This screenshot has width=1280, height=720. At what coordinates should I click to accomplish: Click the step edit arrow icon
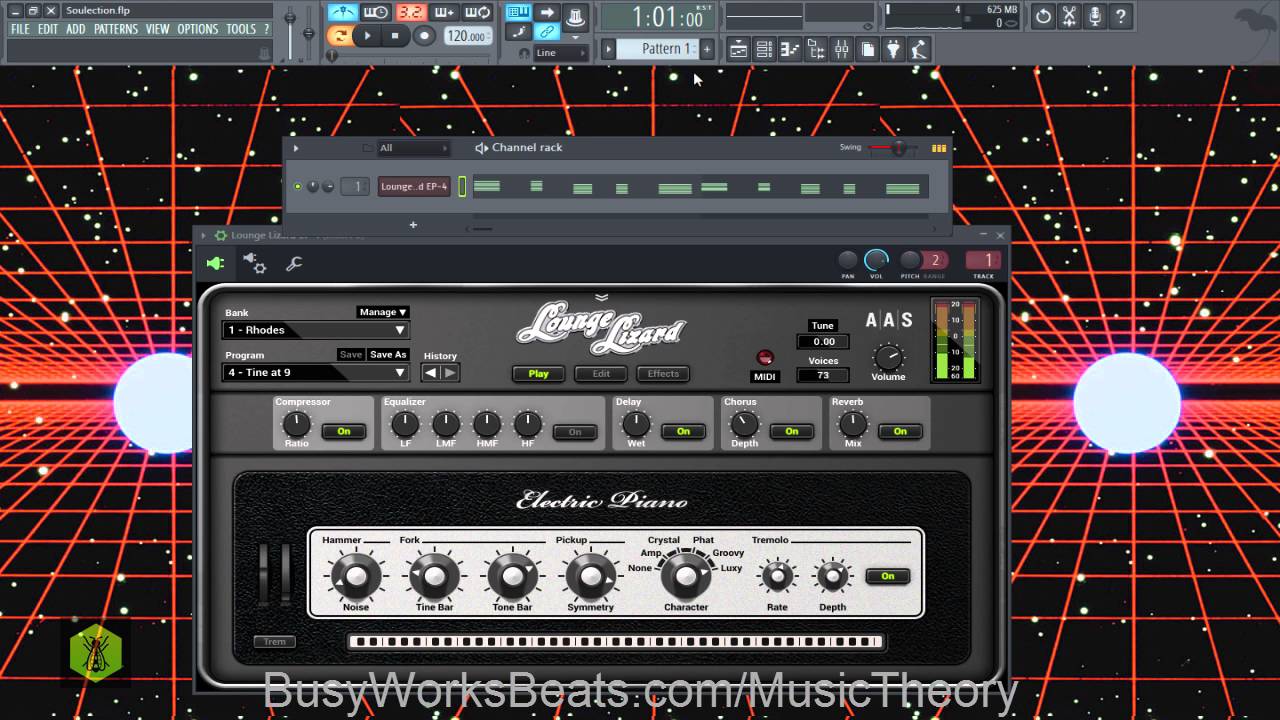tap(547, 13)
